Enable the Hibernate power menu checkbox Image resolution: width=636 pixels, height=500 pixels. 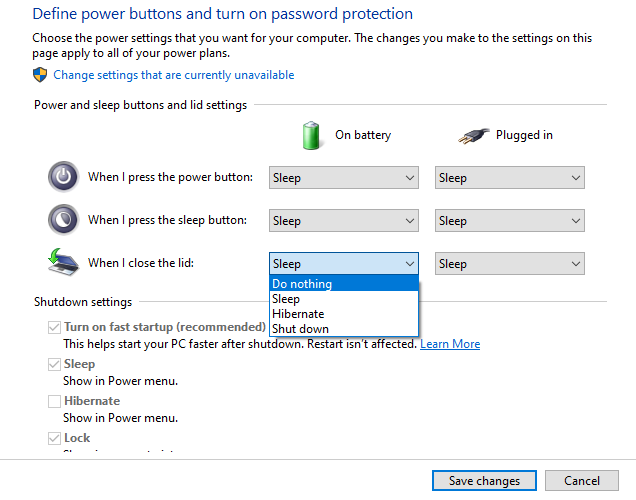54,401
